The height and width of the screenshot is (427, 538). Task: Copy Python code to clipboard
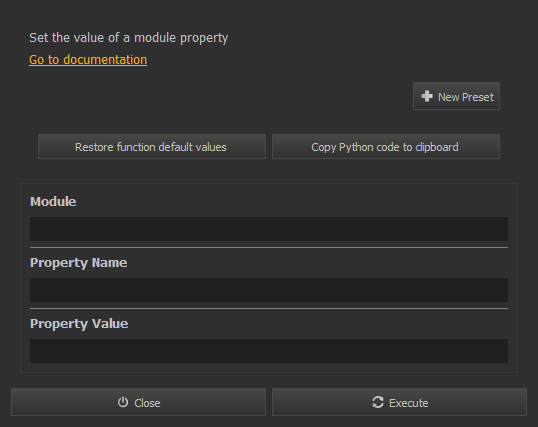pos(386,147)
